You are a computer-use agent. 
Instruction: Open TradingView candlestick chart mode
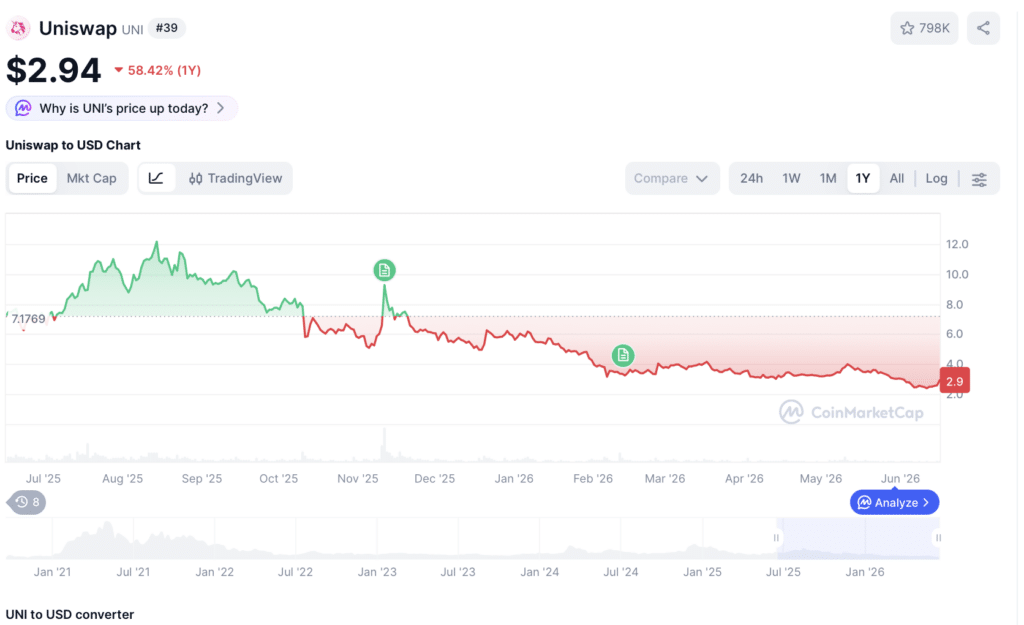point(235,178)
